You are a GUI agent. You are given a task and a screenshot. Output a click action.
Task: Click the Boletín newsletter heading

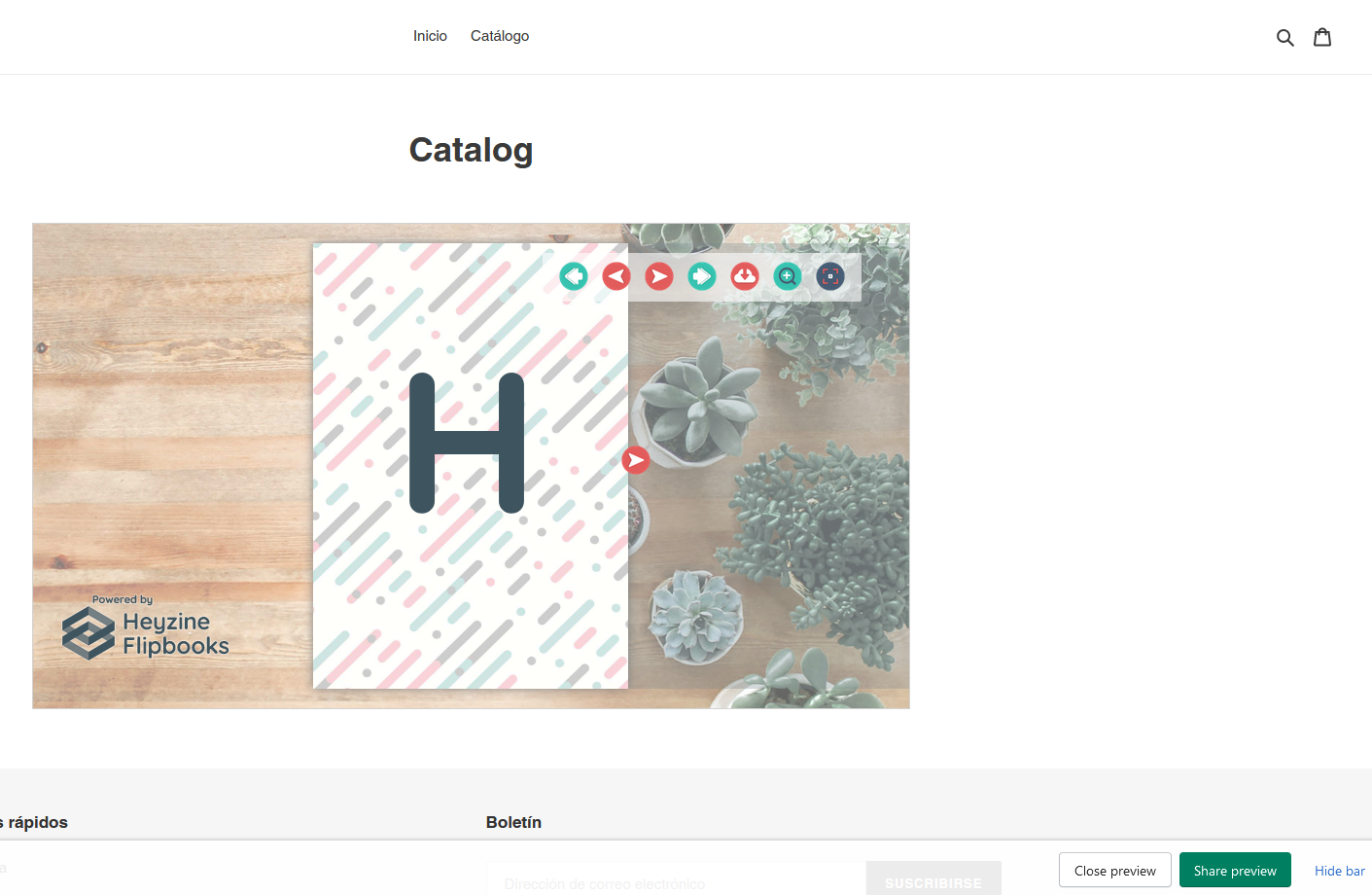tap(513, 822)
